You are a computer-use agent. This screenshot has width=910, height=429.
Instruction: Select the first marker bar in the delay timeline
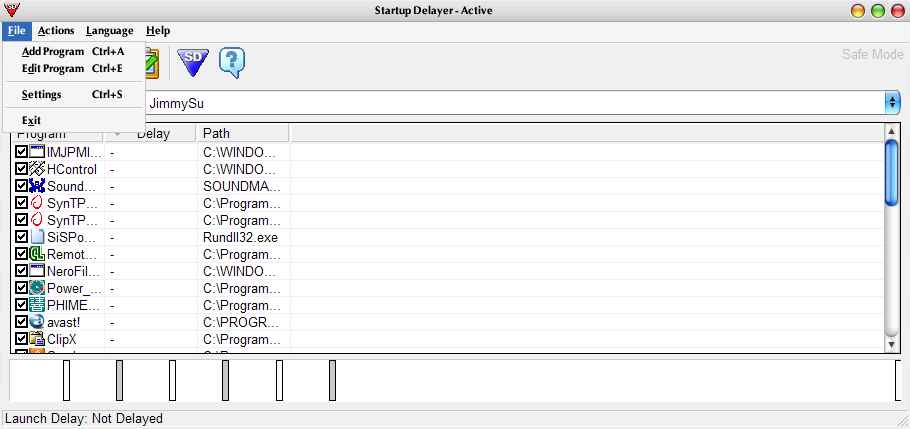(x=66, y=380)
